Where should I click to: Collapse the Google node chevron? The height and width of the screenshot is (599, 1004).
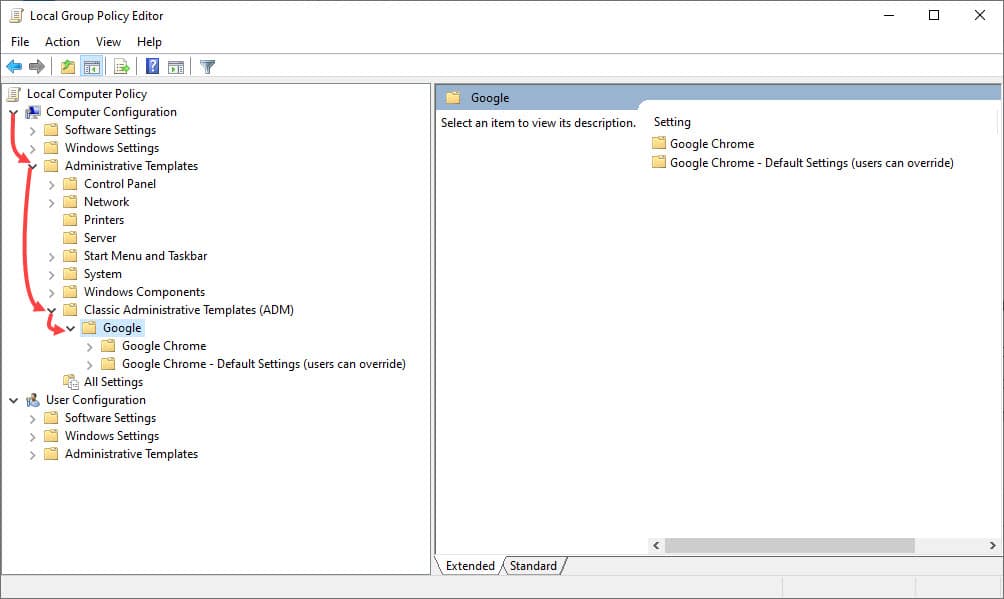point(71,329)
